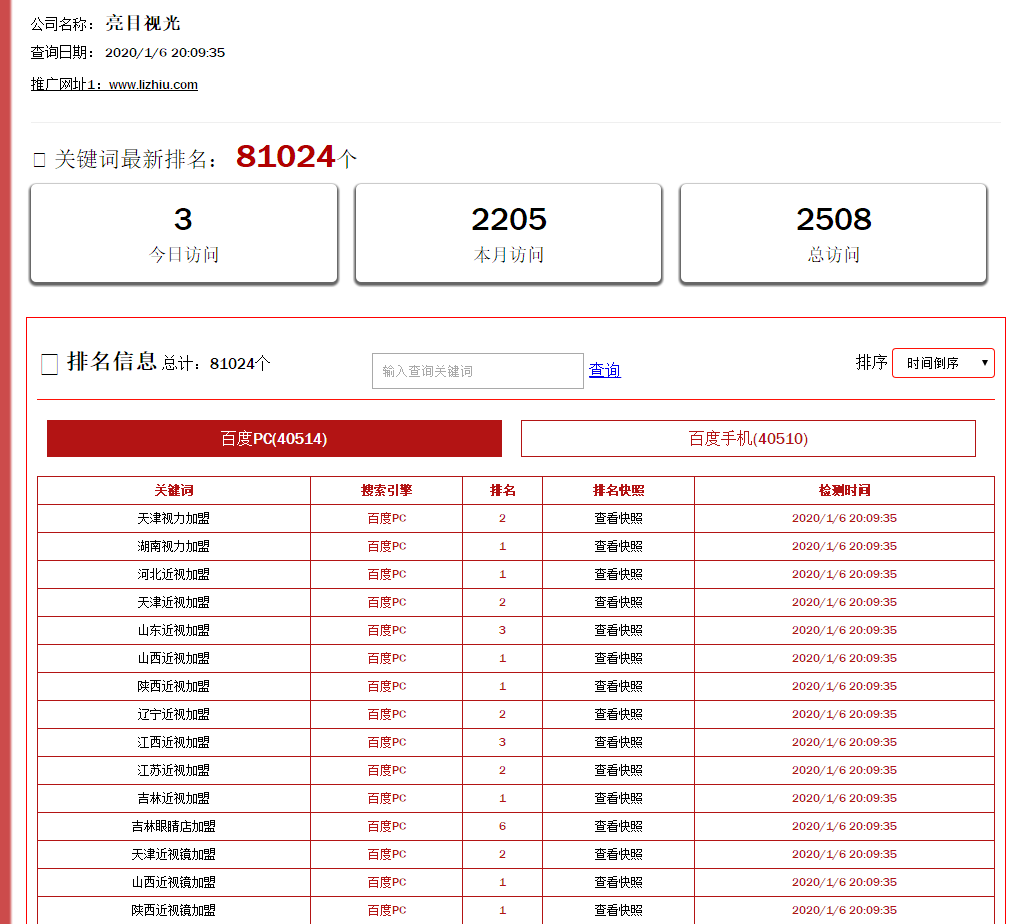Switch to the 百度手机(40510) tab
The height and width of the screenshot is (924, 1010).
pyautogui.click(x=747, y=438)
